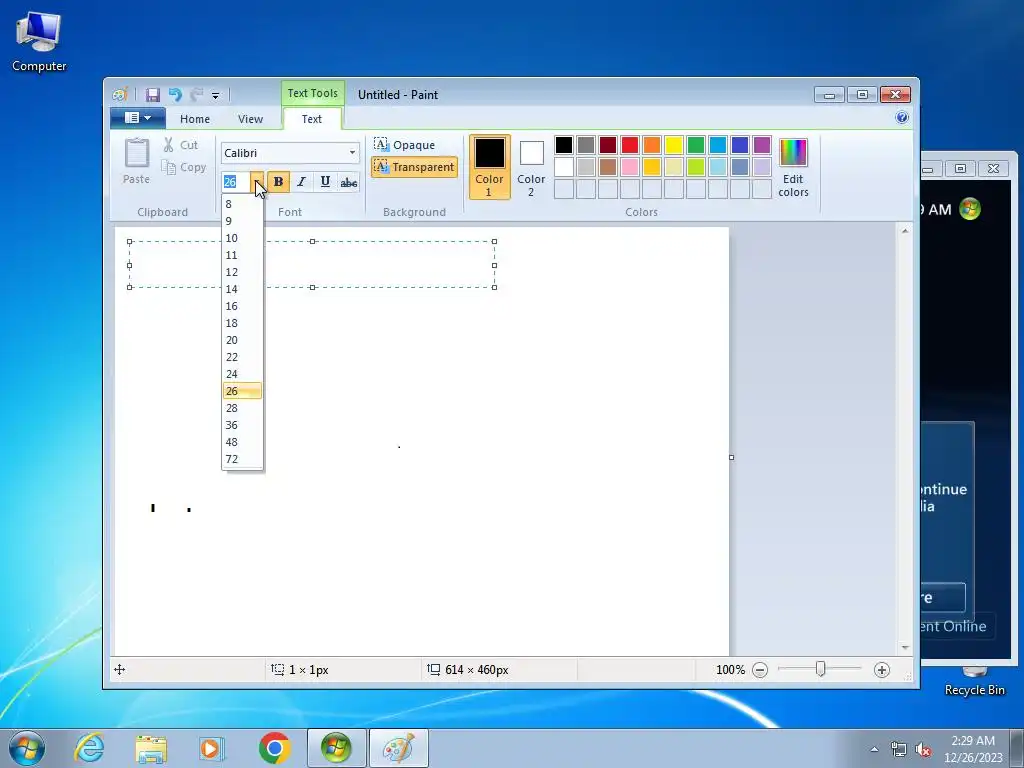Collapse the font size dropdown arrow
1024x768 pixels.
257,182
